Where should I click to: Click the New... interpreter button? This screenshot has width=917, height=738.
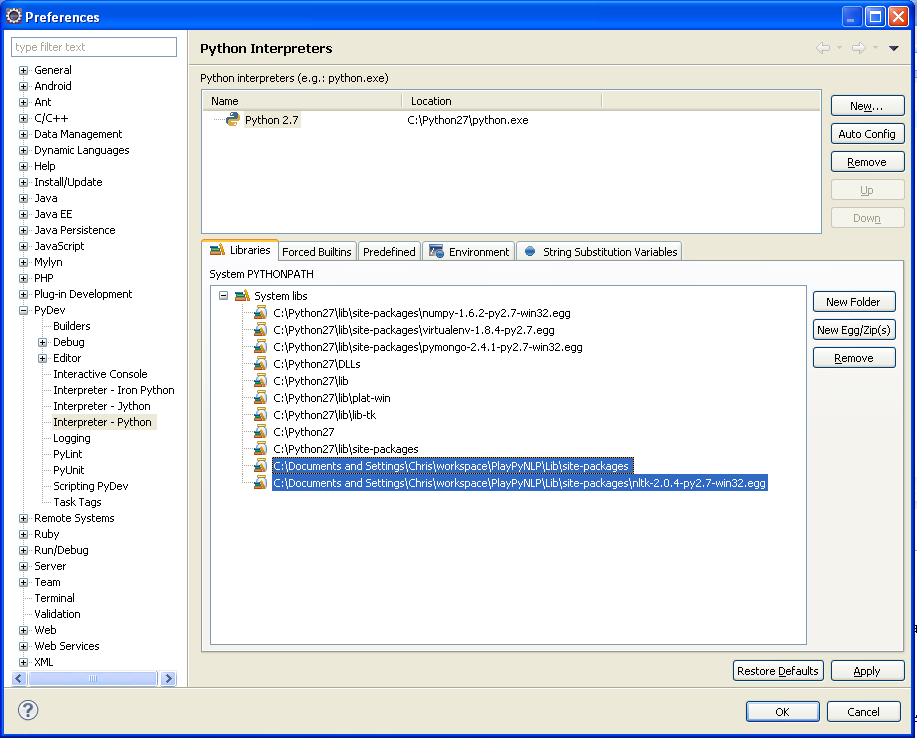867,106
